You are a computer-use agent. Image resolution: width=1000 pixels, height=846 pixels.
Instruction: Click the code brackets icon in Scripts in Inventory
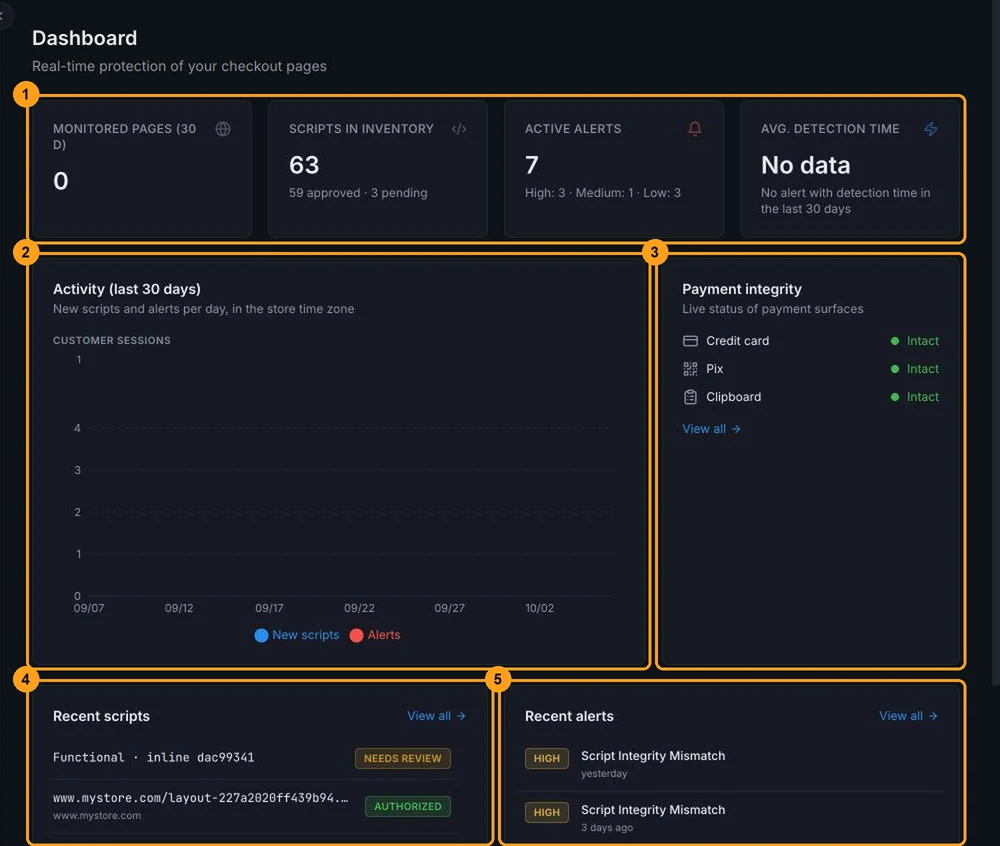(x=459, y=129)
